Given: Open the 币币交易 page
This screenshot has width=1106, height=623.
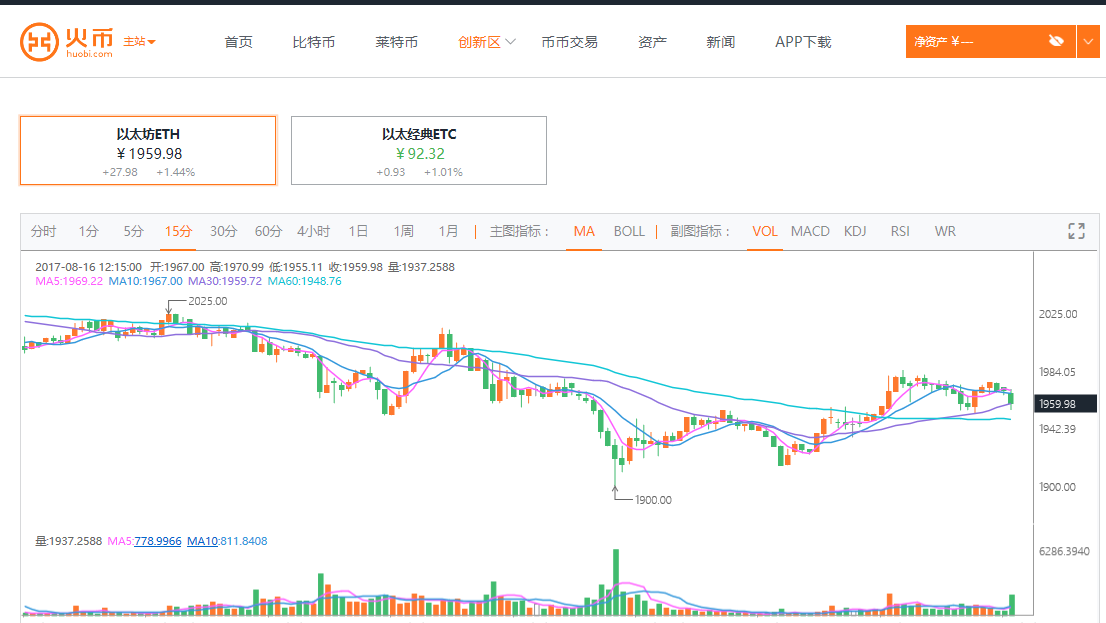Looking at the screenshot, I should click(569, 42).
